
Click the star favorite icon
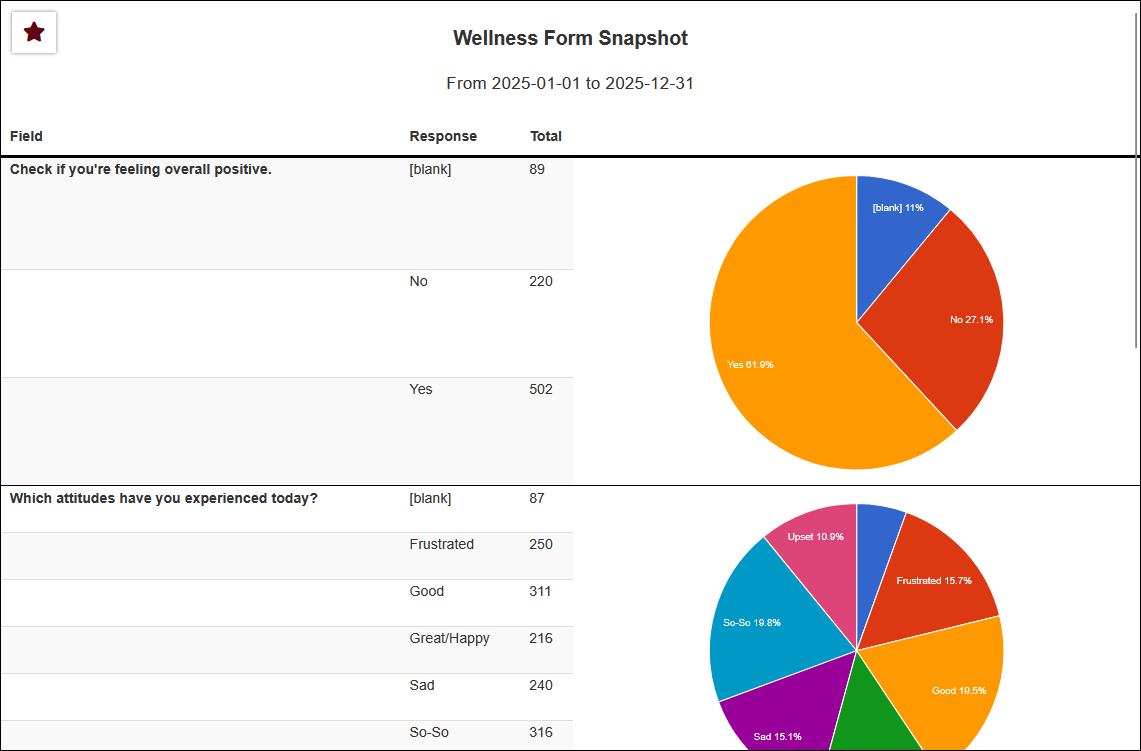point(34,33)
